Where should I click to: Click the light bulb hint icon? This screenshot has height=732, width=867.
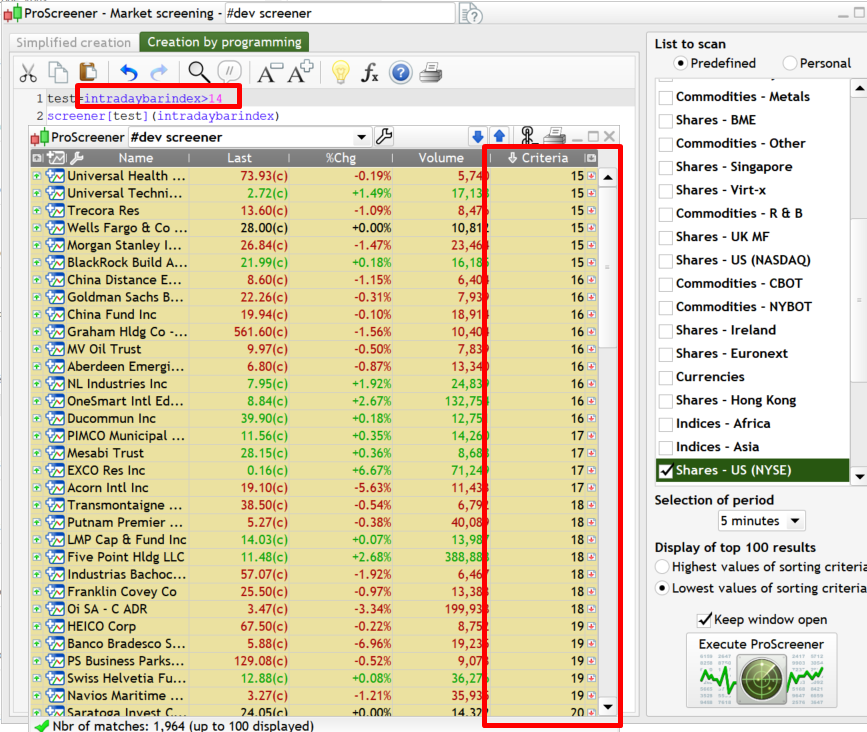tap(341, 72)
